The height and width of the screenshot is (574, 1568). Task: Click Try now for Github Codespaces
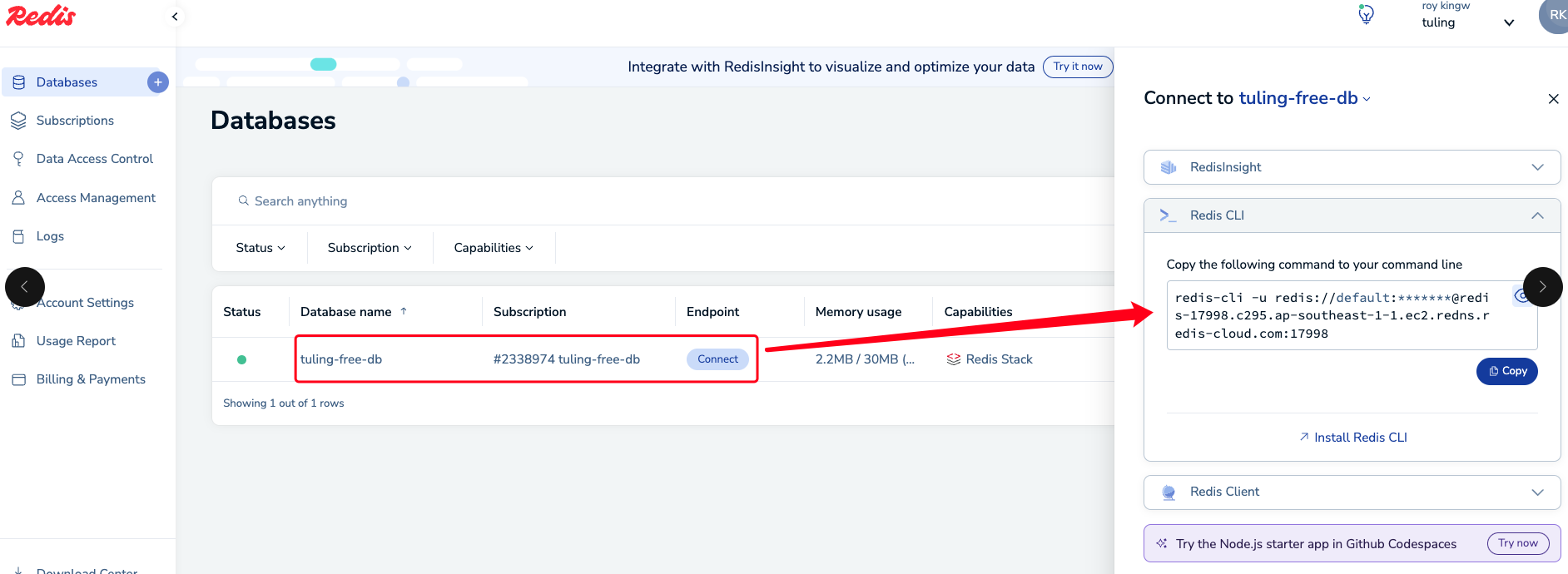point(1518,543)
